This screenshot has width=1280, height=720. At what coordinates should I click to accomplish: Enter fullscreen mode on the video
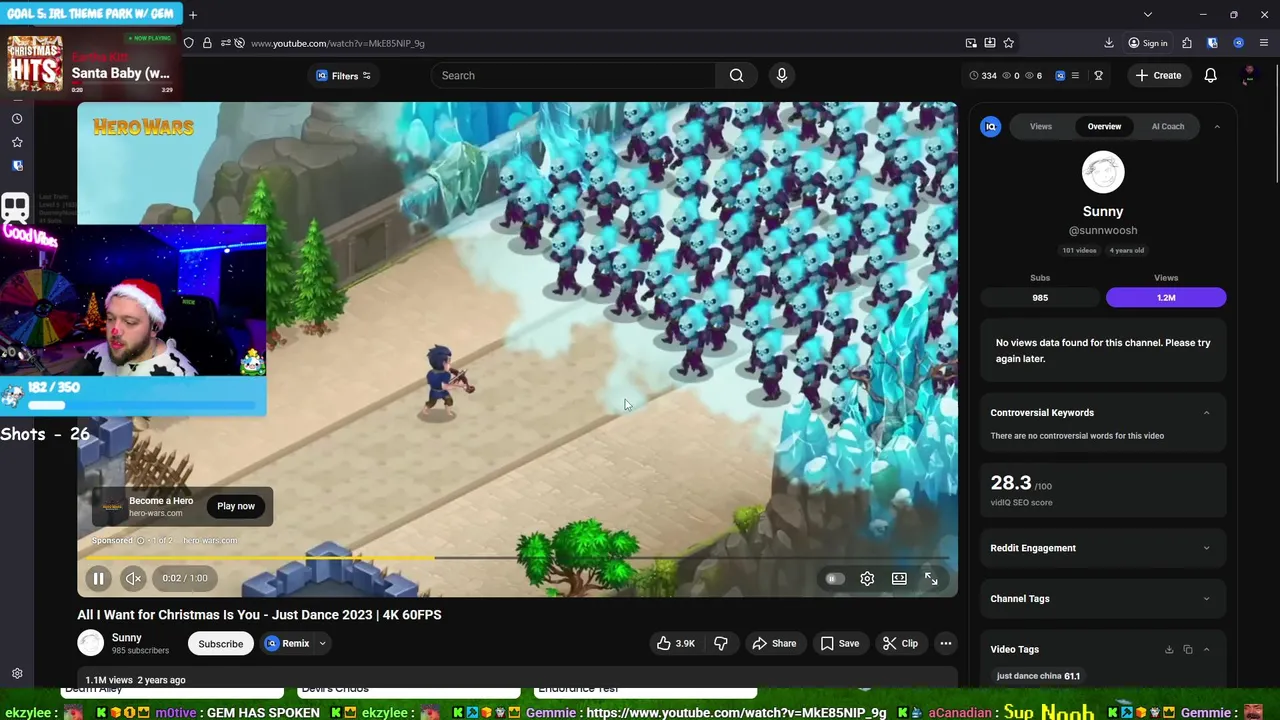[931, 579]
